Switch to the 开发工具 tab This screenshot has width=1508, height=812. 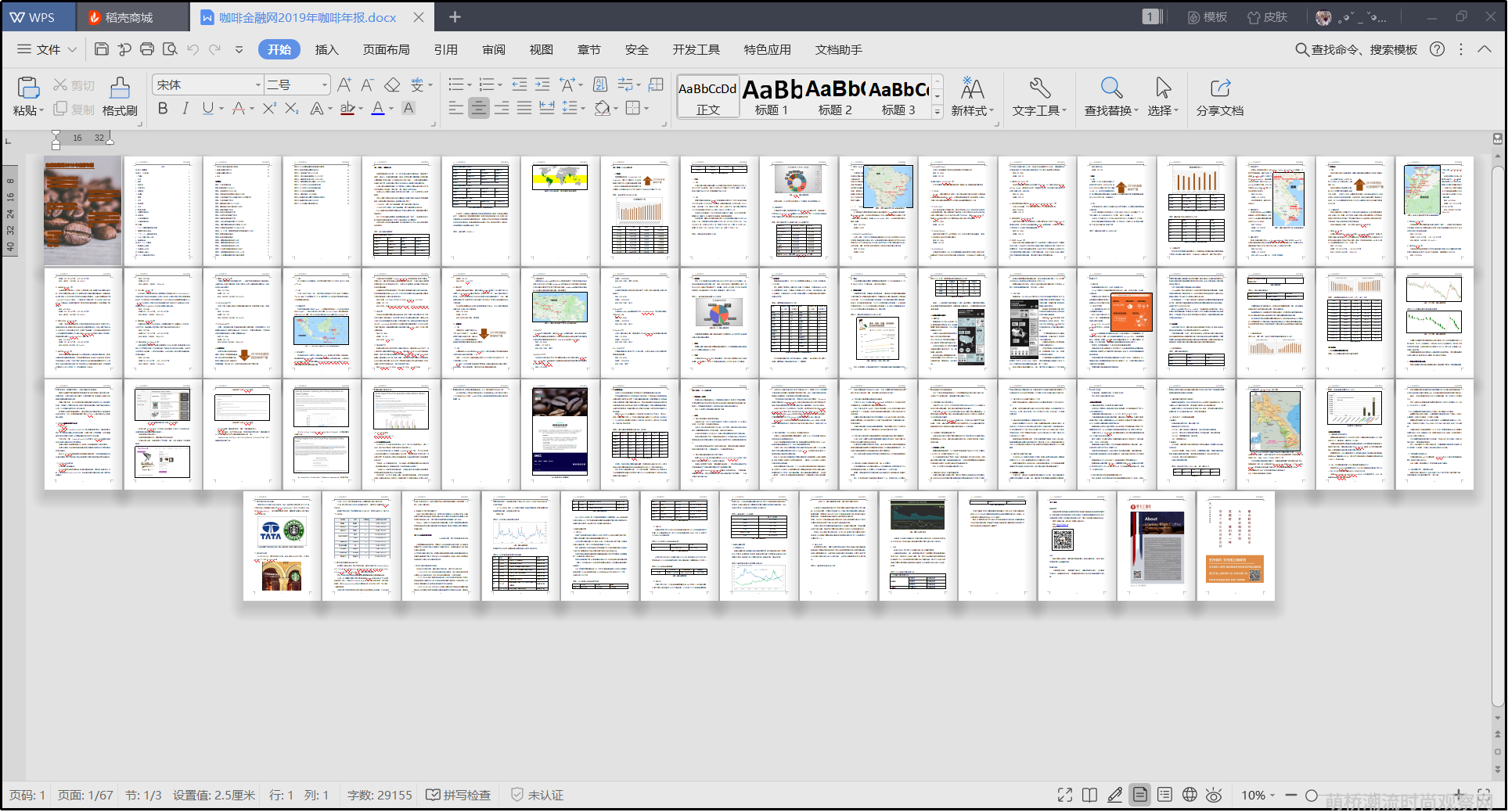coord(696,49)
